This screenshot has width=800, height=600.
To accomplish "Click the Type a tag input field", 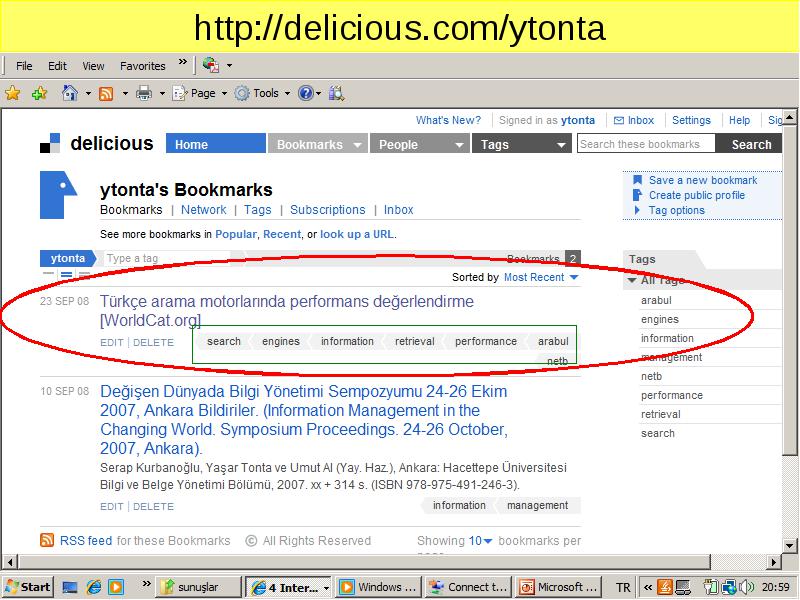I will click(168, 259).
